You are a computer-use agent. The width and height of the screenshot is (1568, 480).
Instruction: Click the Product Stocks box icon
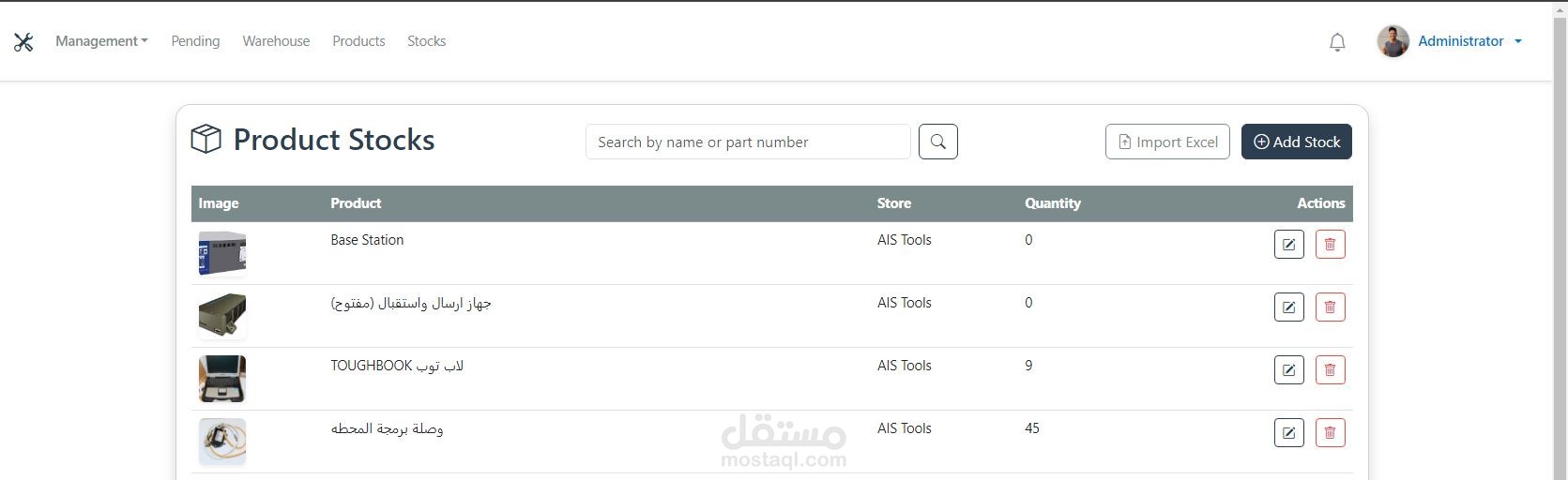[x=206, y=140]
